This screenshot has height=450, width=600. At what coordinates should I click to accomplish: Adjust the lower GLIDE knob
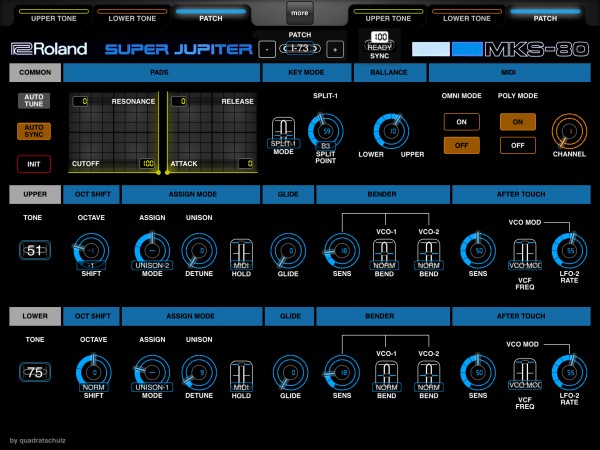(x=290, y=373)
